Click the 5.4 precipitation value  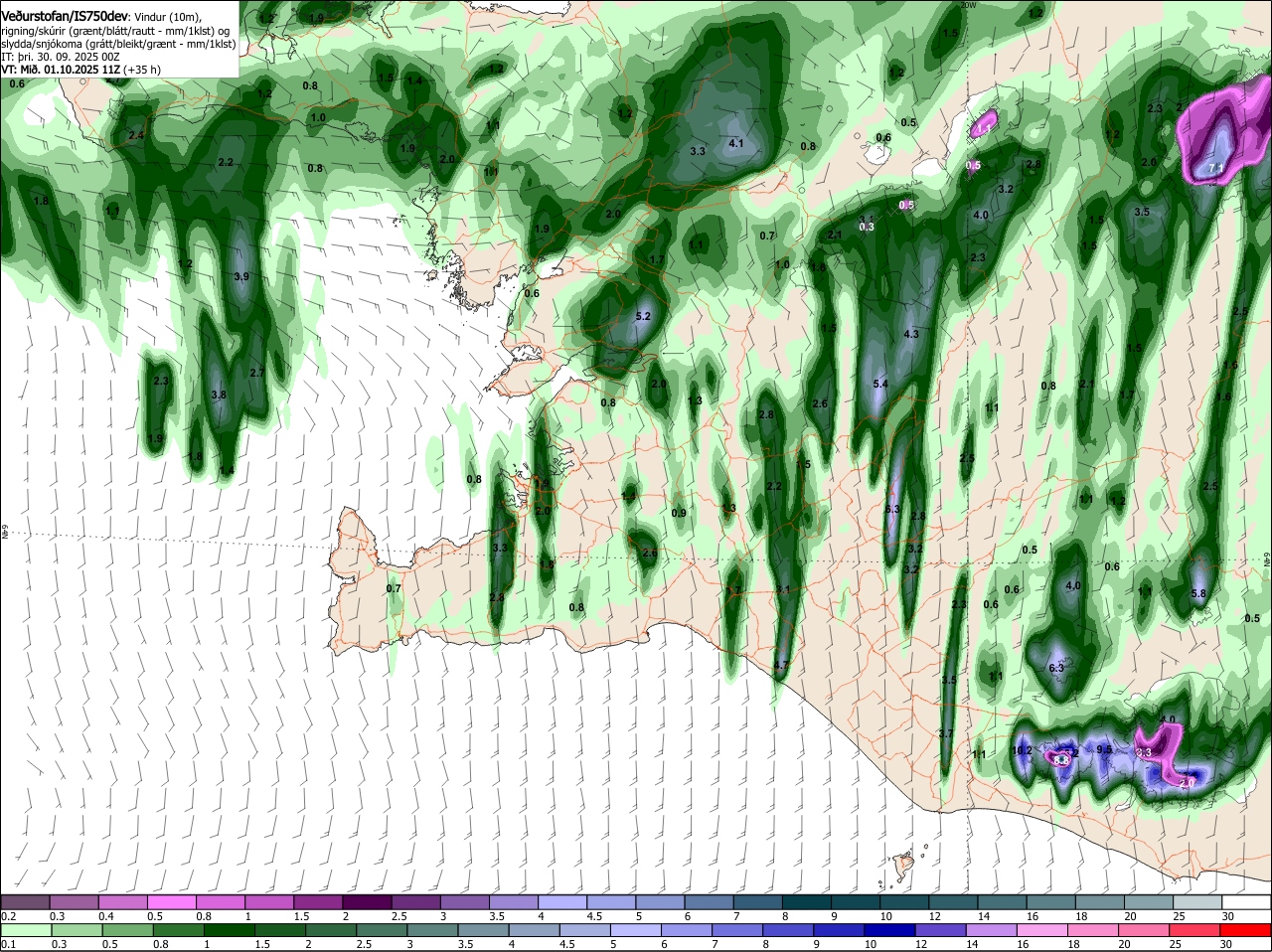click(879, 384)
